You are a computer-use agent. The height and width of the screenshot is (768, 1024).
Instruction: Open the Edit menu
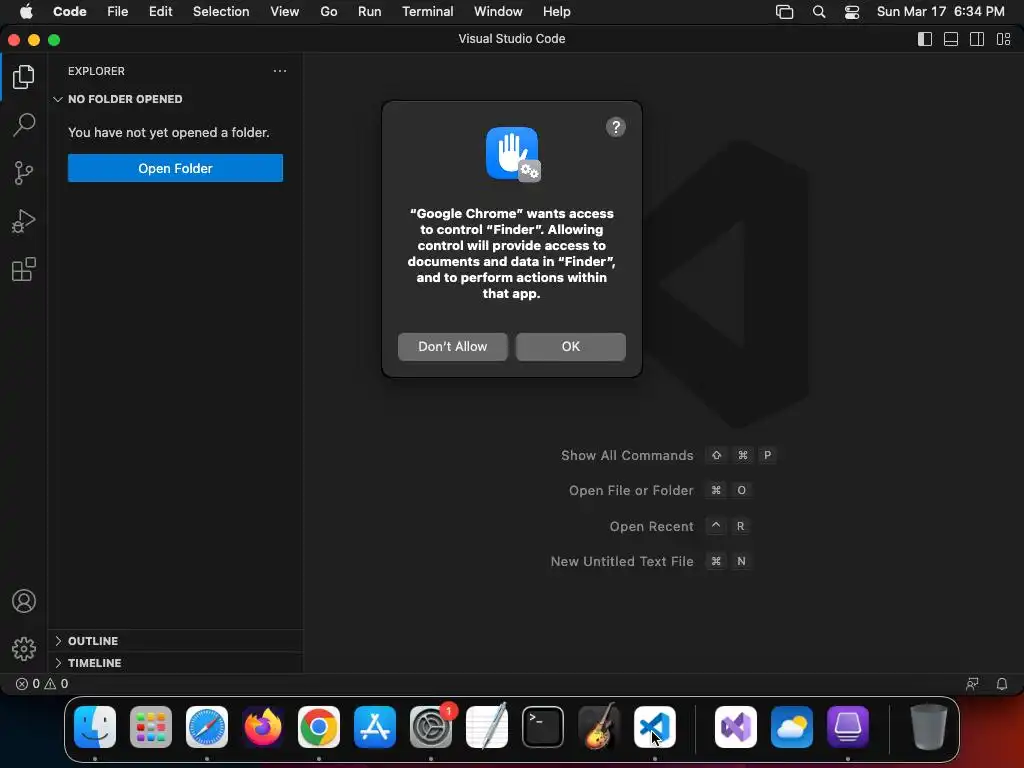click(161, 12)
